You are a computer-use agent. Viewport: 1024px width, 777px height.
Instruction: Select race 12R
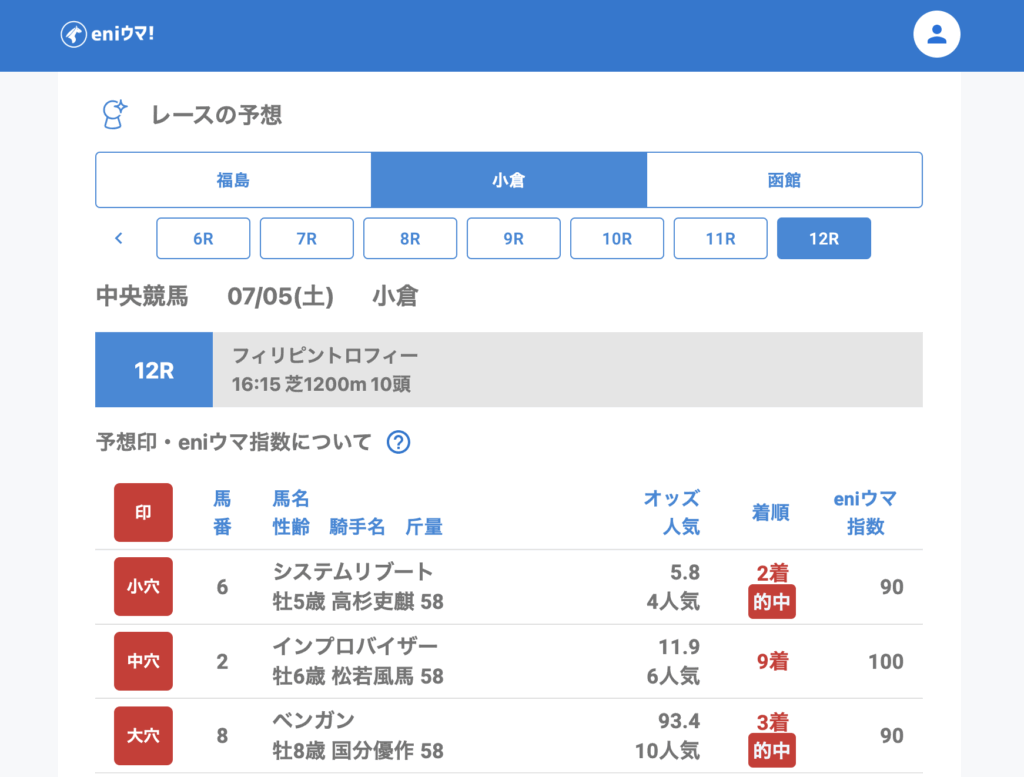824,238
